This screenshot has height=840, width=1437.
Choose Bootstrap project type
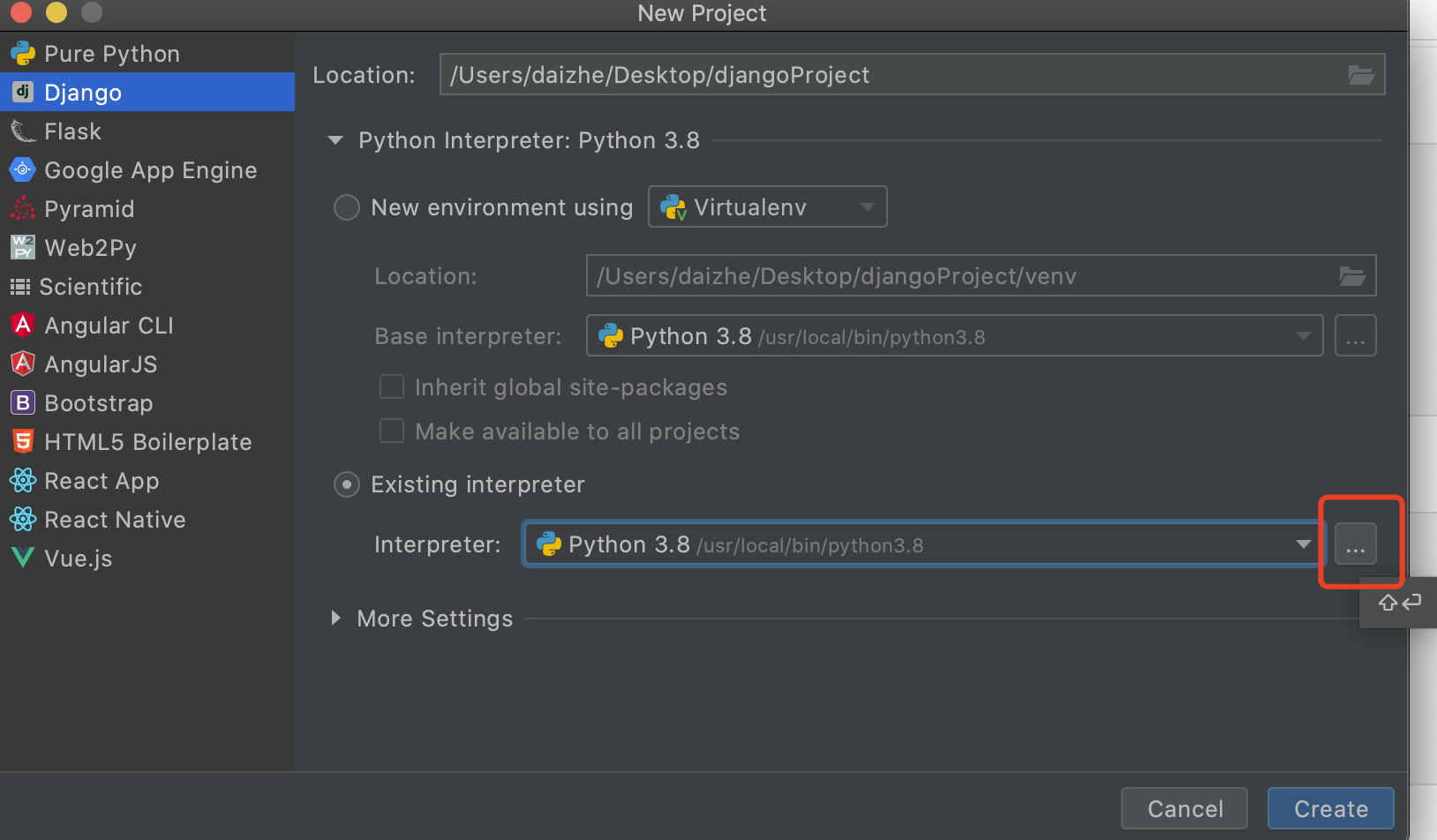[147, 403]
